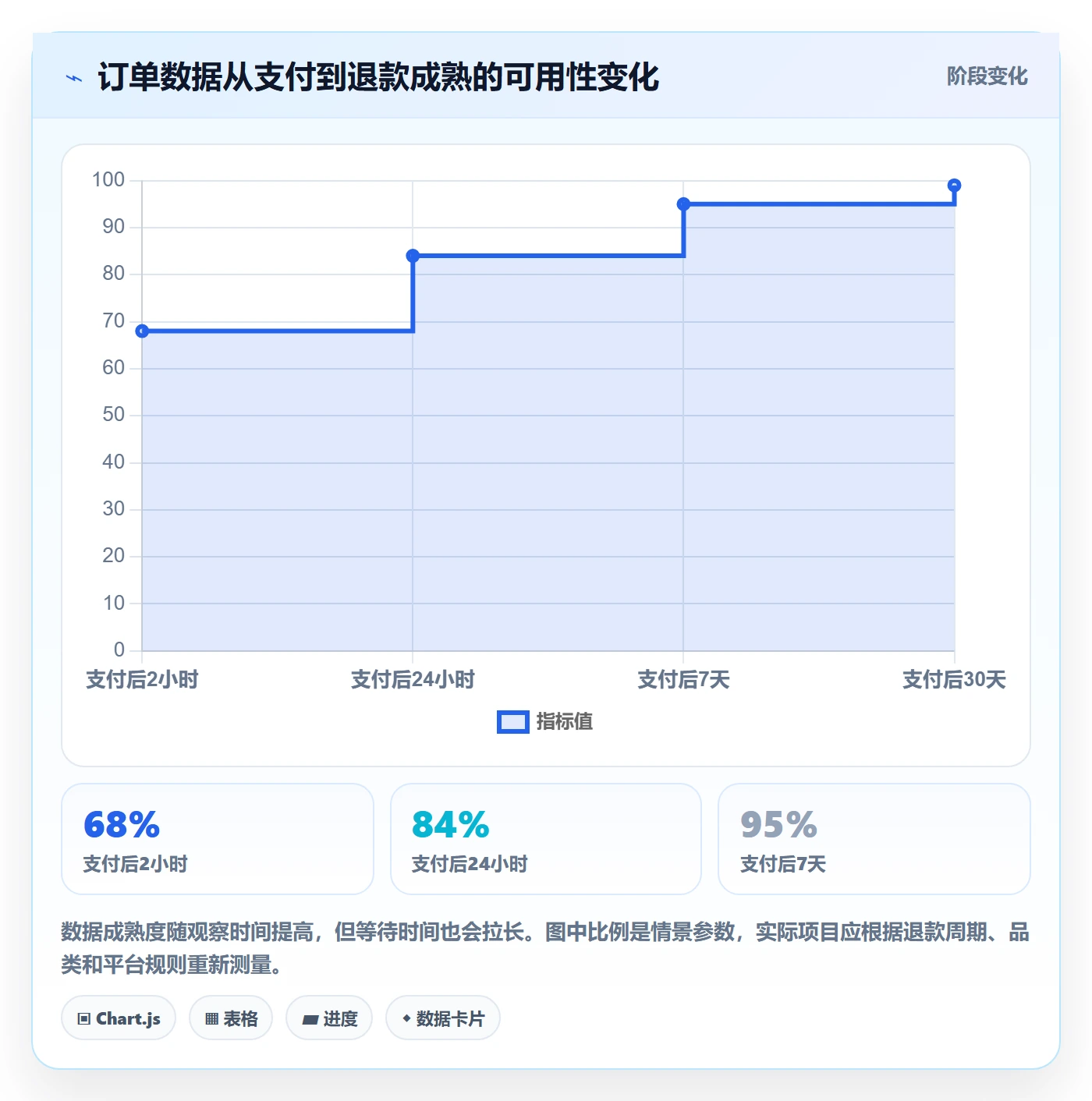Click the 数据卡片 tag chip
Screen dimensions: 1092x1101
tap(443, 1018)
